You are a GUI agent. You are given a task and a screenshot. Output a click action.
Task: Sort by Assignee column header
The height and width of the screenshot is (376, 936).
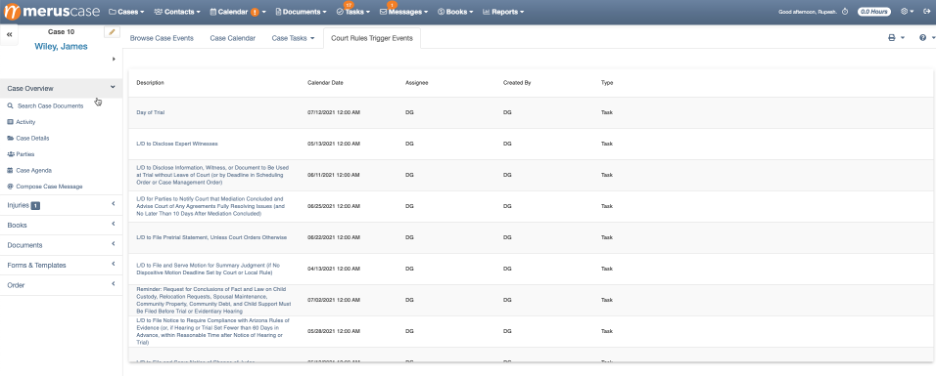click(x=417, y=82)
